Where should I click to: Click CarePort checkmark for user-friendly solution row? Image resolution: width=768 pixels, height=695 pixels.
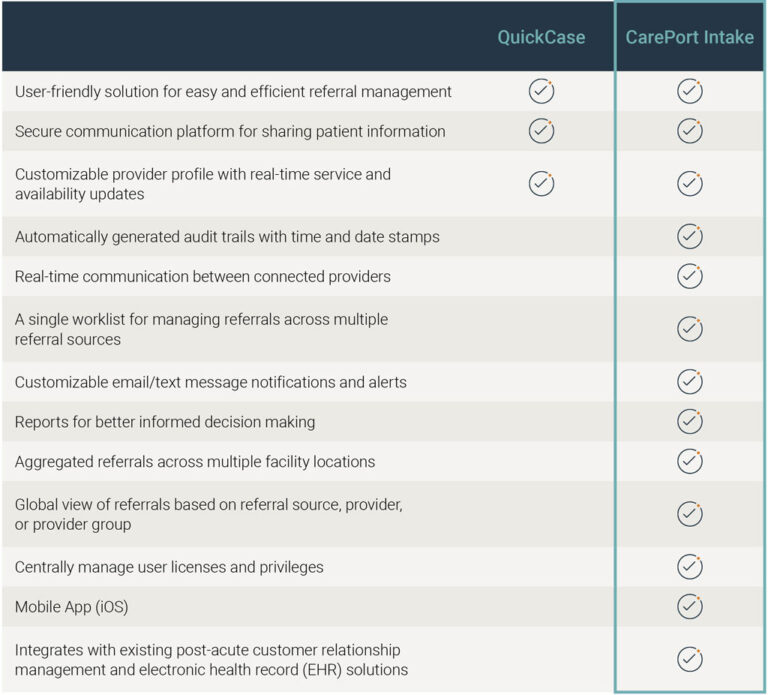(690, 91)
